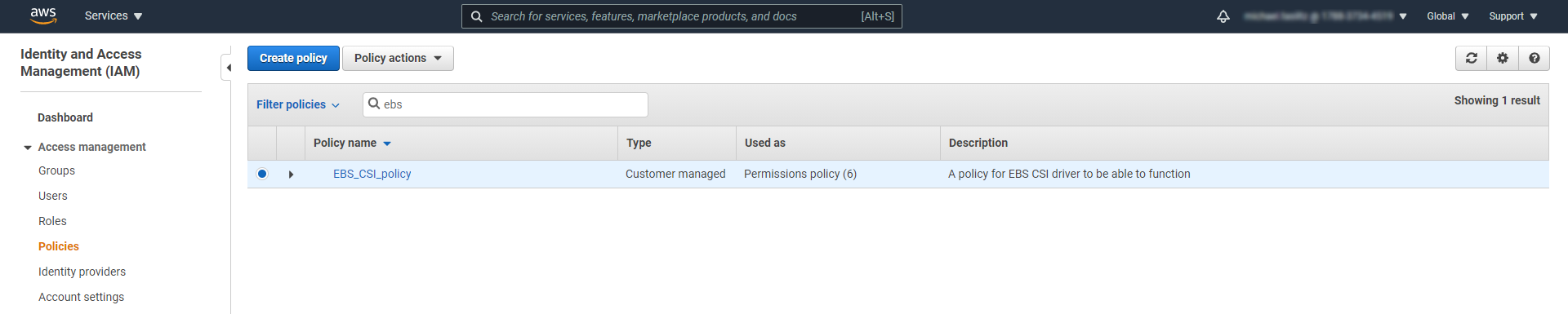Open the blurred account name dropdown
Image resolution: width=1568 pixels, height=314 pixels.
click(1325, 16)
